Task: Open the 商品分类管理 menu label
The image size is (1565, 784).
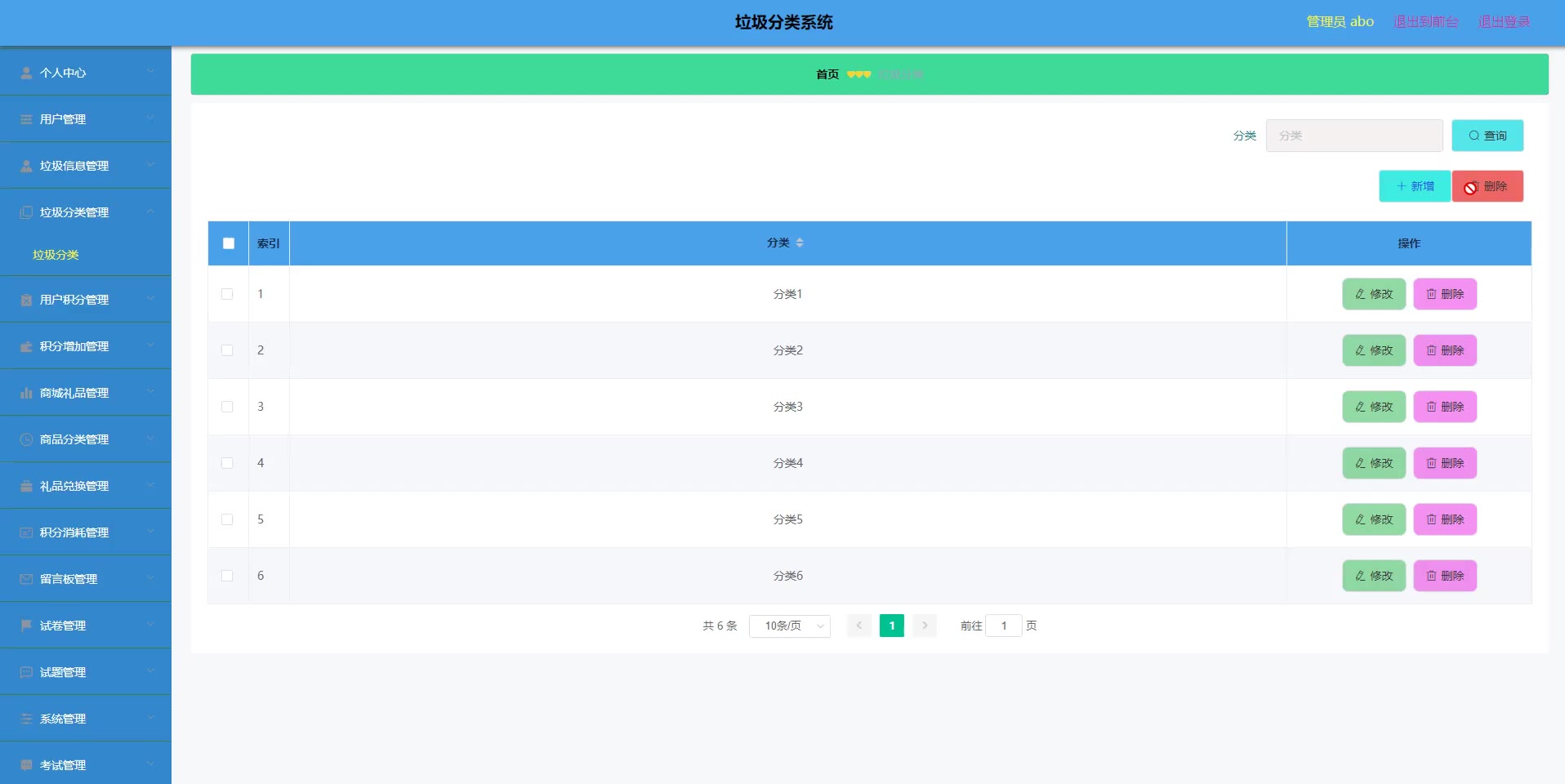Action: tap(74, 439)
